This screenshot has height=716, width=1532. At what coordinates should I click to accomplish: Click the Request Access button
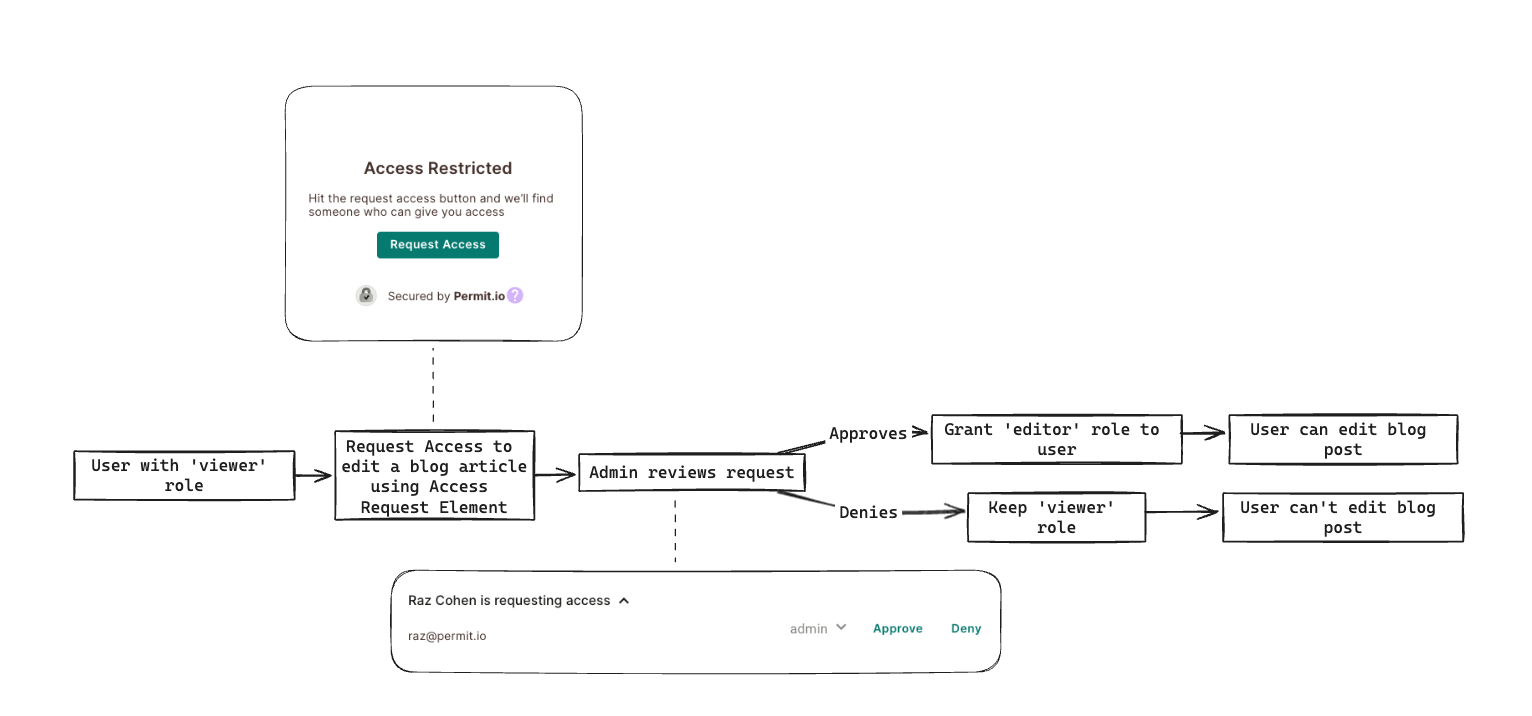coord(437,245)
